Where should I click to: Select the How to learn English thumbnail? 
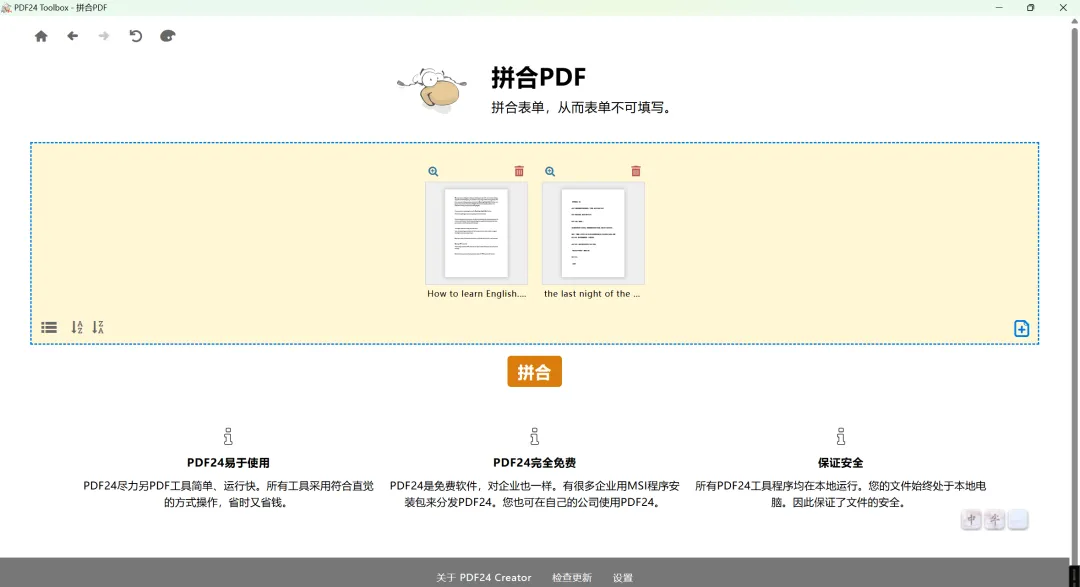coord(477,234)
